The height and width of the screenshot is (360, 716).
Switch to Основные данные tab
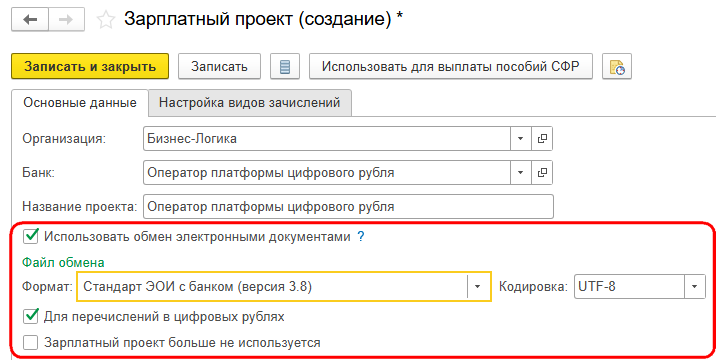80,103
